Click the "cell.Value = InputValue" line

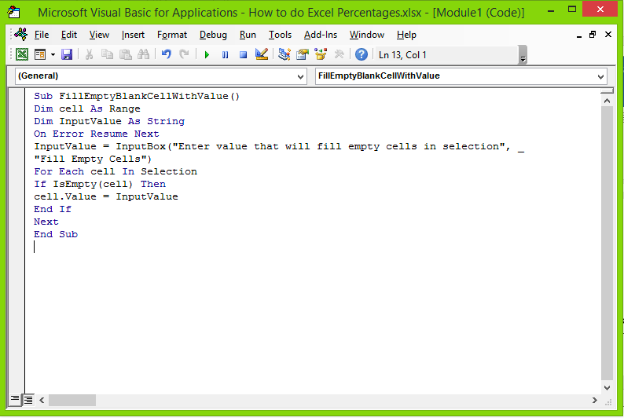(x=106, y=197)
